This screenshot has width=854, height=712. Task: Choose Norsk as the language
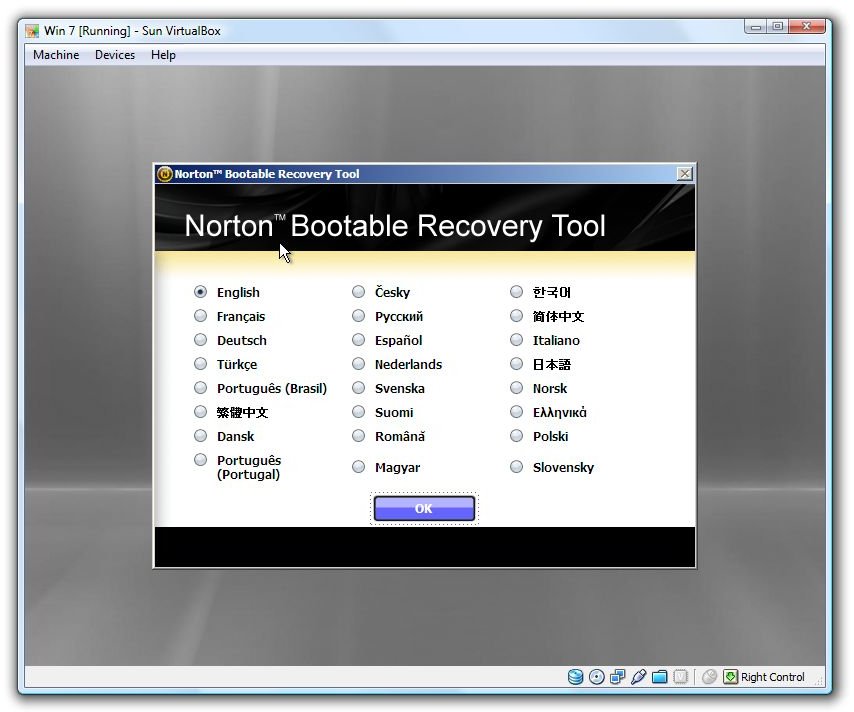516,388
